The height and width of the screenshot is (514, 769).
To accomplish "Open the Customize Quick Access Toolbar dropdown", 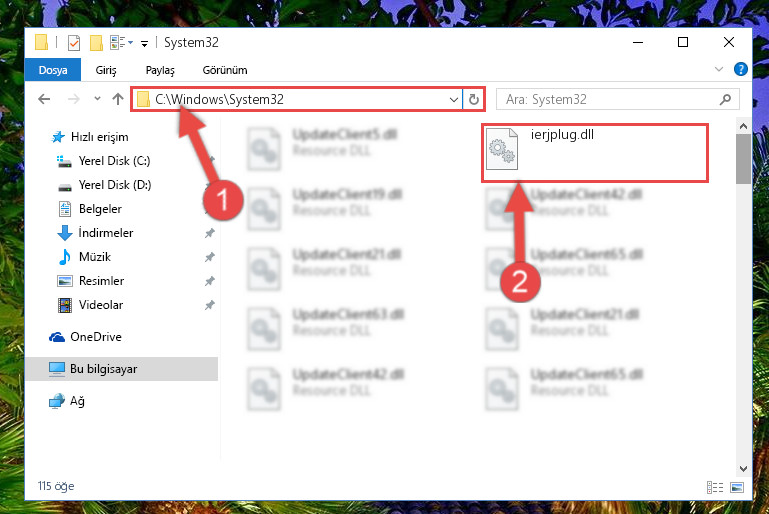I will pos(144,44).
